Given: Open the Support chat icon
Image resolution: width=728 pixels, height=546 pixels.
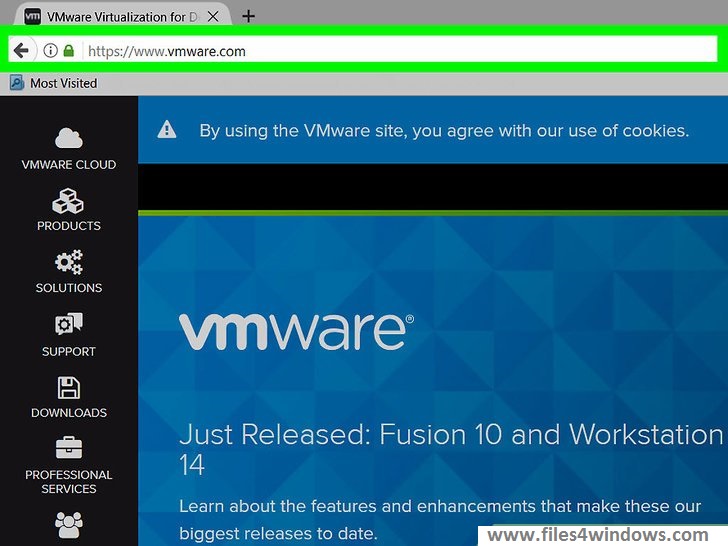Looking at the screenshot, I should [69, 324].
